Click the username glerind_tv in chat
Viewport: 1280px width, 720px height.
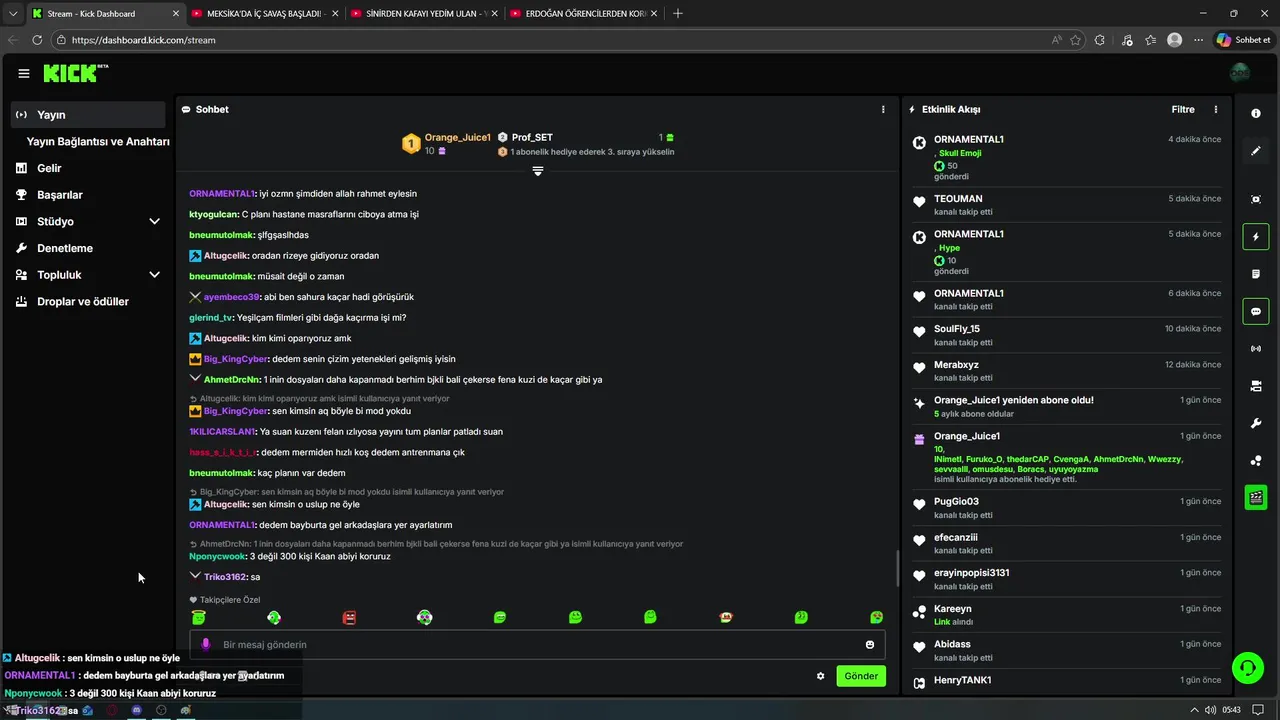coord(211,317)
